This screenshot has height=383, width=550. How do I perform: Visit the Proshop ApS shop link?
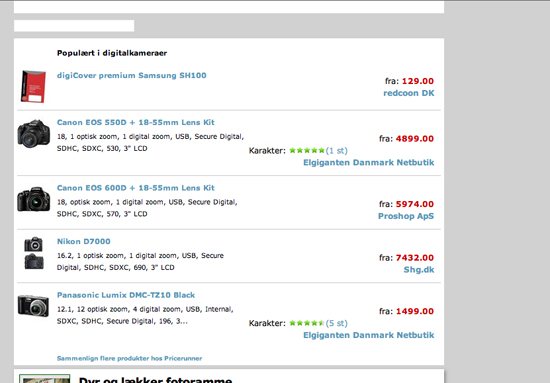406,216
